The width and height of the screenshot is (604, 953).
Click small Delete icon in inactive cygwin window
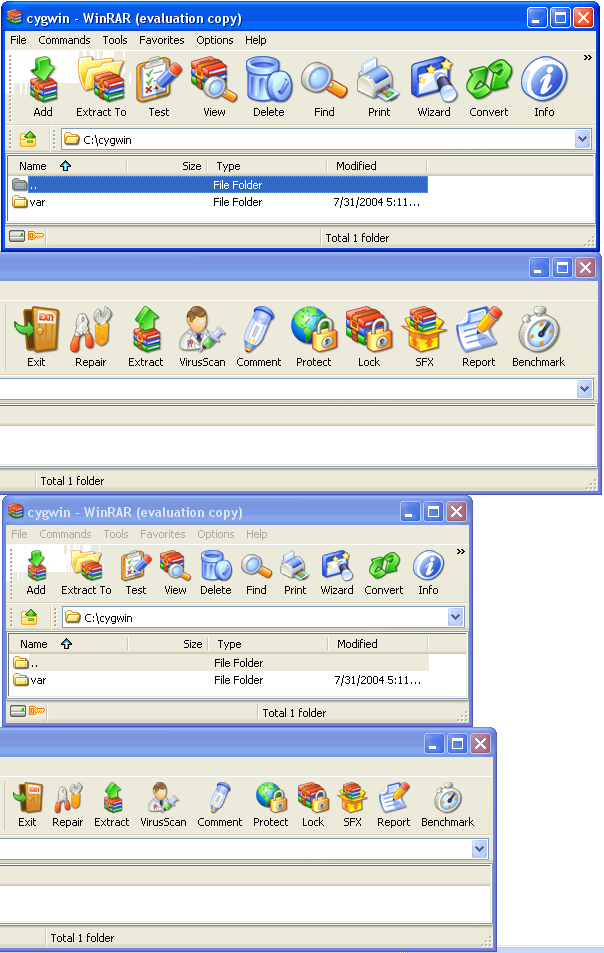point(216,566)
